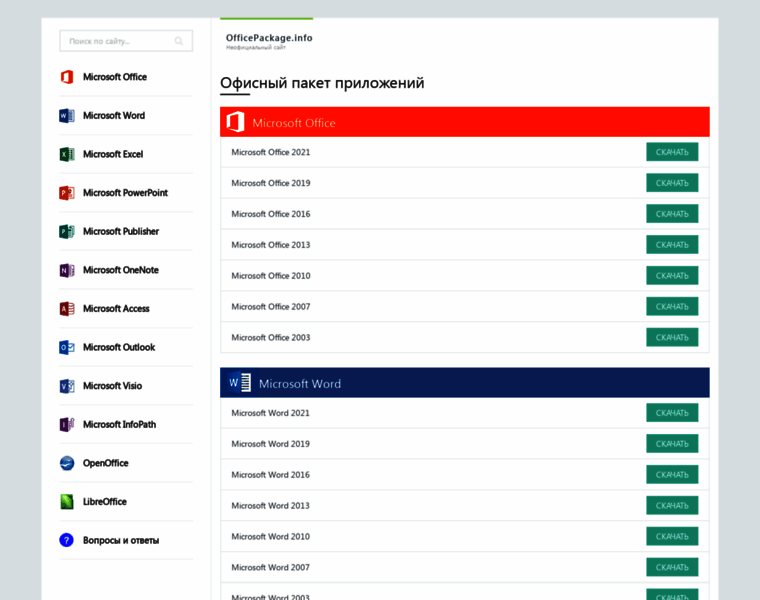Screen dimensions: 760x600
Task: Open the Microsoft InfoPath menu item
Action: (x=119, y=425)
